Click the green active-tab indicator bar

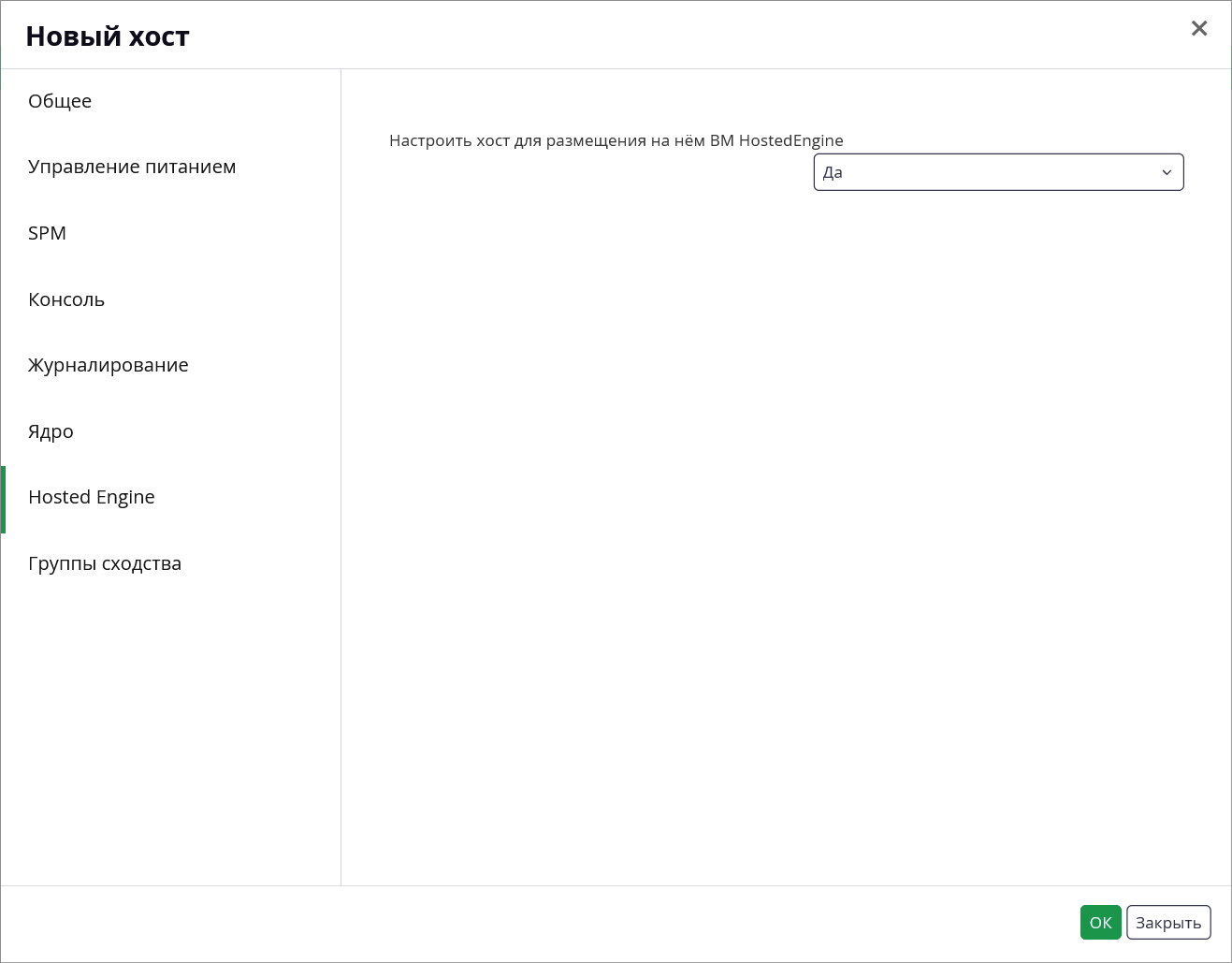[3, 500]
